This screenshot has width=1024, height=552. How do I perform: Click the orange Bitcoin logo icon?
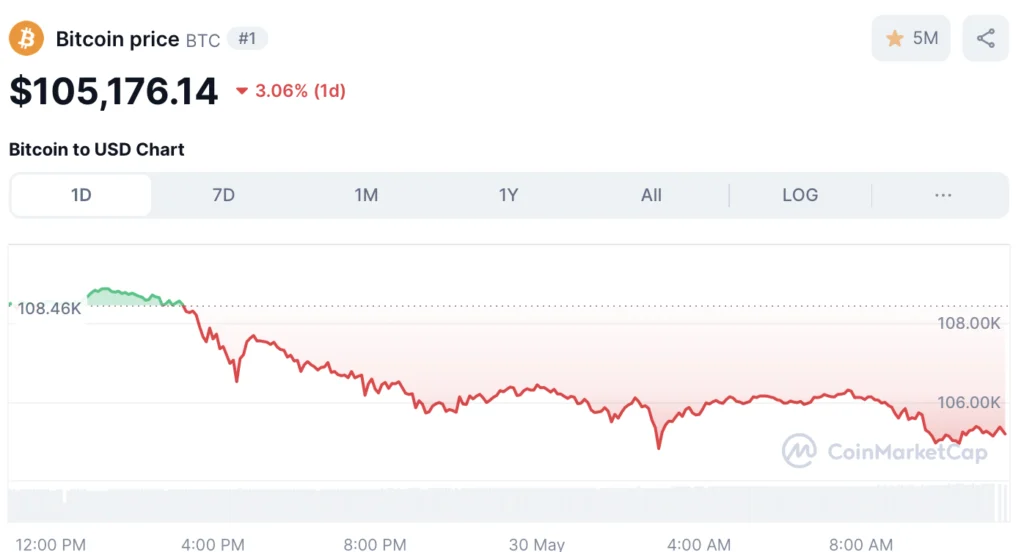tap(26, 39)
